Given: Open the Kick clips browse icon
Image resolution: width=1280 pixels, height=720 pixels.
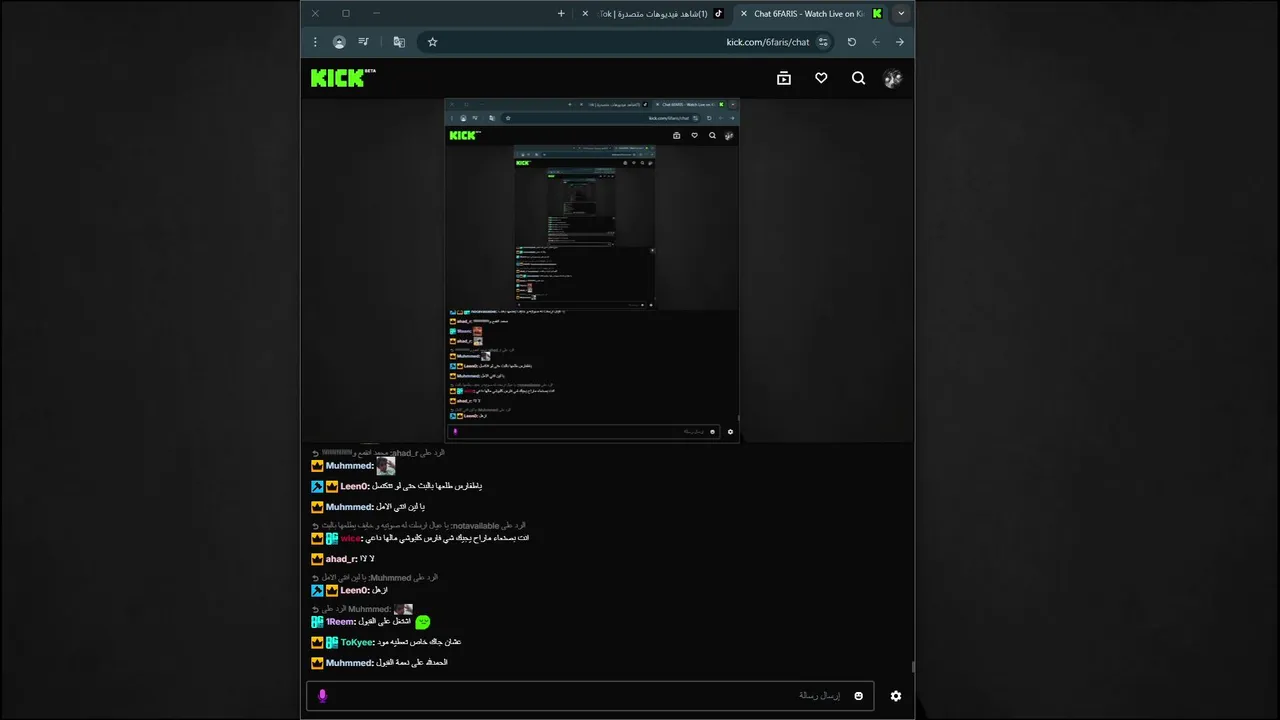Looking at the screenshot, I should (784, 78).
